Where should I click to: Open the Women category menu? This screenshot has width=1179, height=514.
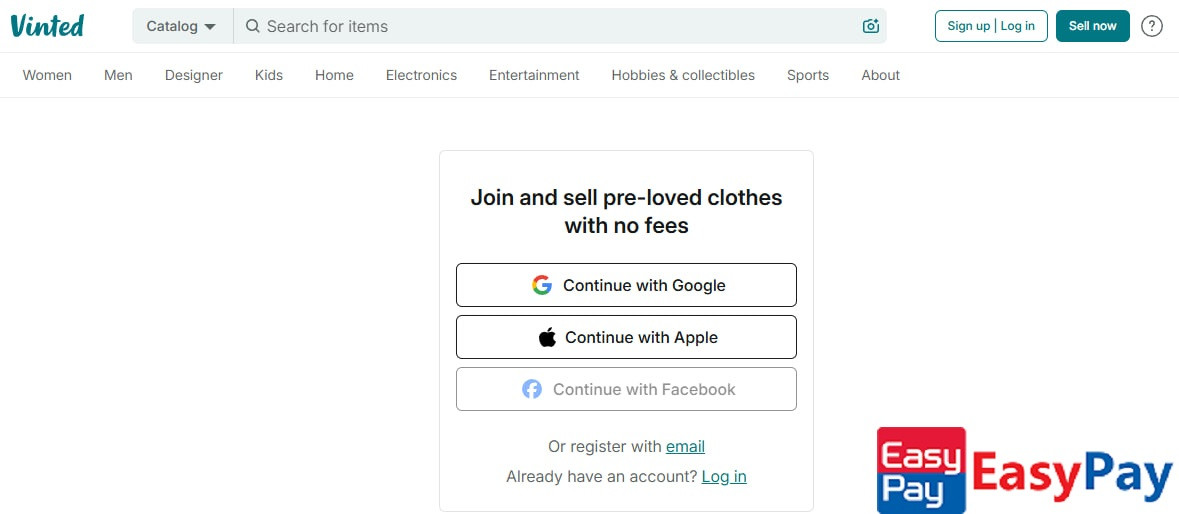[47, 75]
